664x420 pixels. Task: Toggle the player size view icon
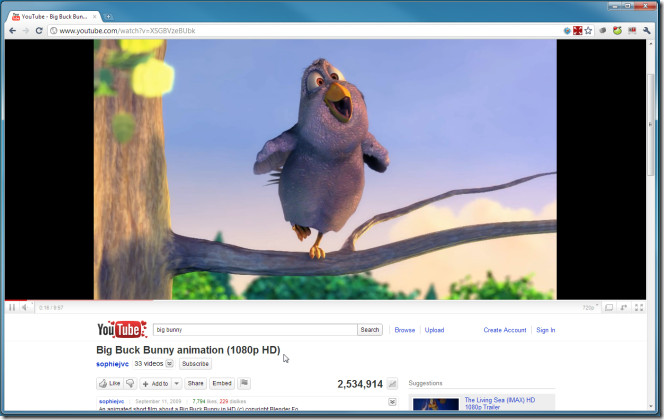pos(609,307)
